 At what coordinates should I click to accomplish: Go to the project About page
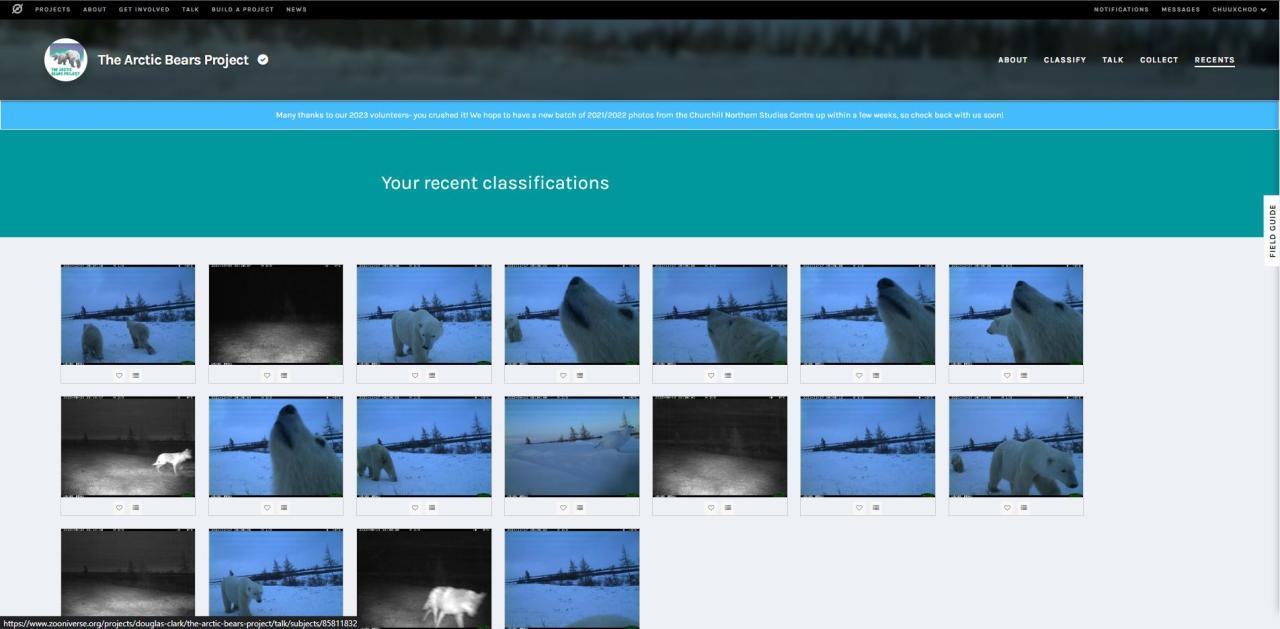click(1013, 60)
